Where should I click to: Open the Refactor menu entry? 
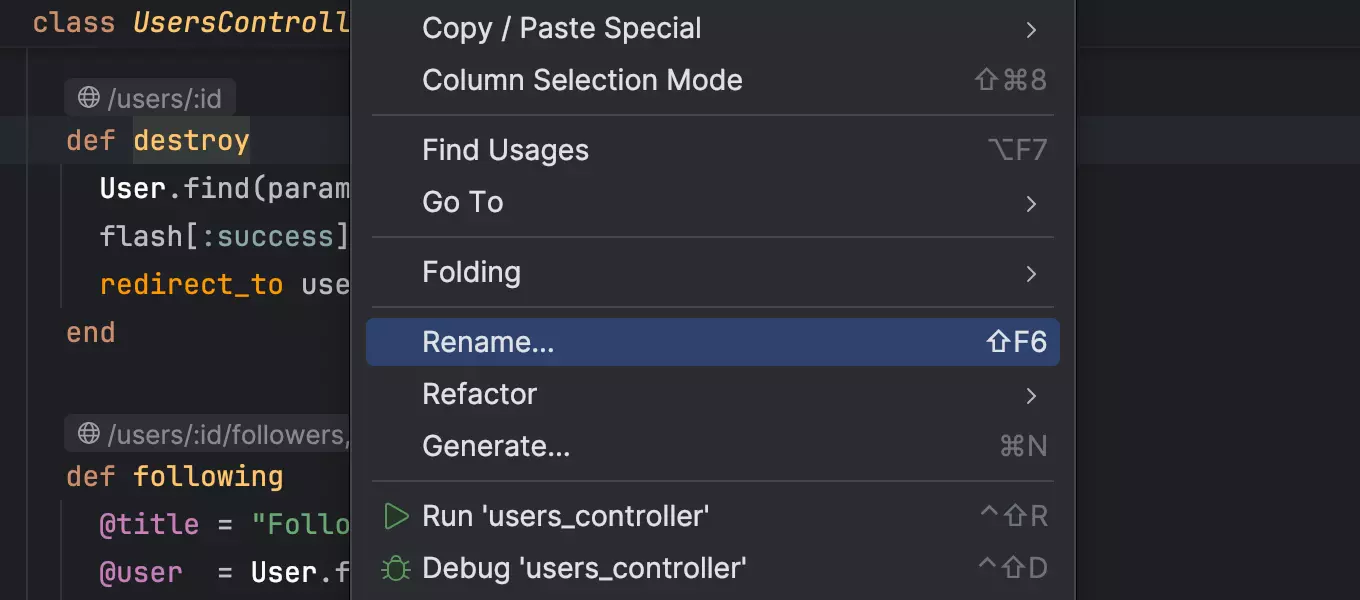[480, 394]
